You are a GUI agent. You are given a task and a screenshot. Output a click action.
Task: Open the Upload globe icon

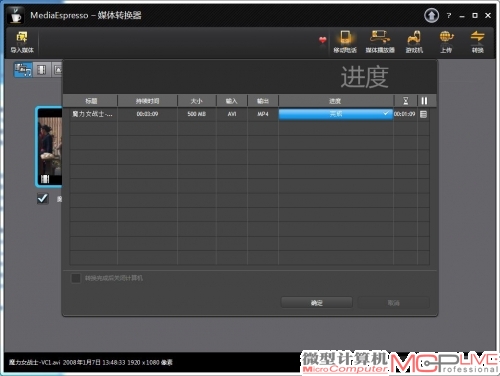pos(446,42)
